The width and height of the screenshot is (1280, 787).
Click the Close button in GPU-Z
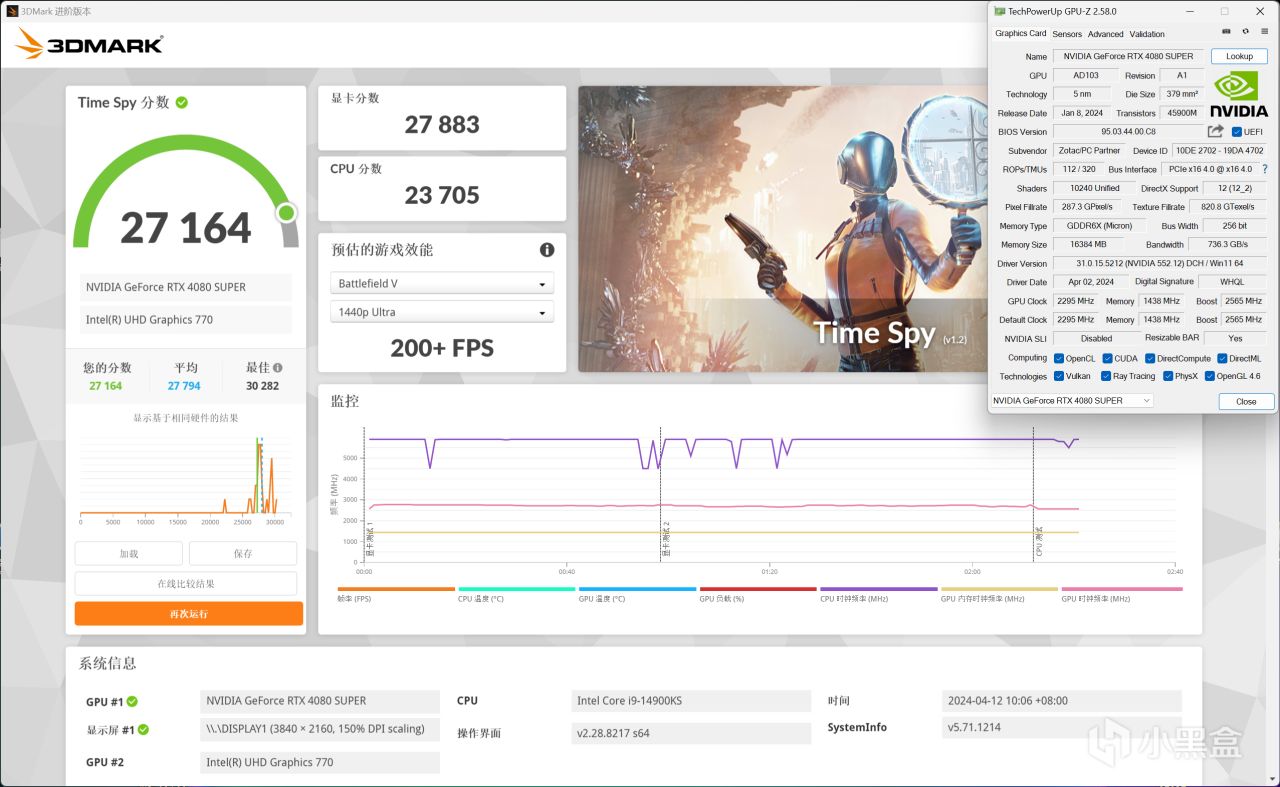1246,401
